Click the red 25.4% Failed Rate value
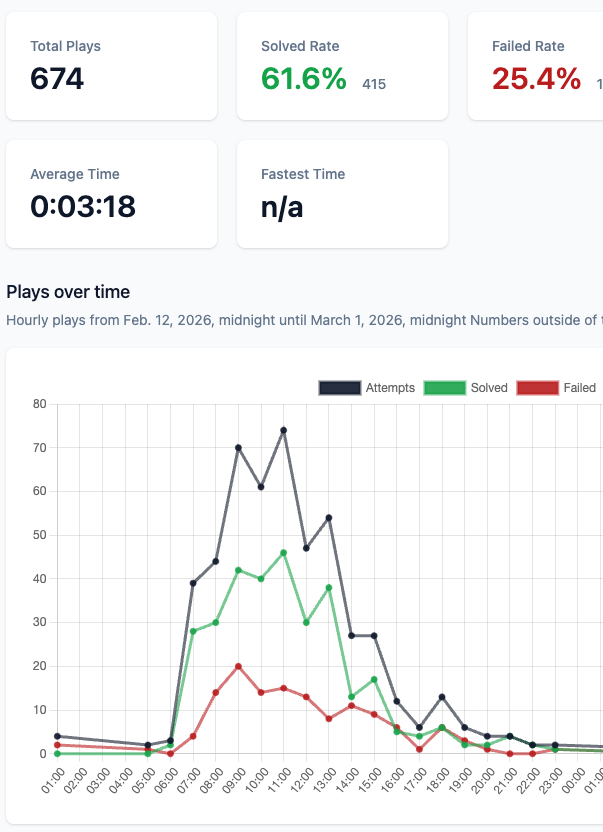This screenshot has height=832, width=603. [x=536, y=78]
